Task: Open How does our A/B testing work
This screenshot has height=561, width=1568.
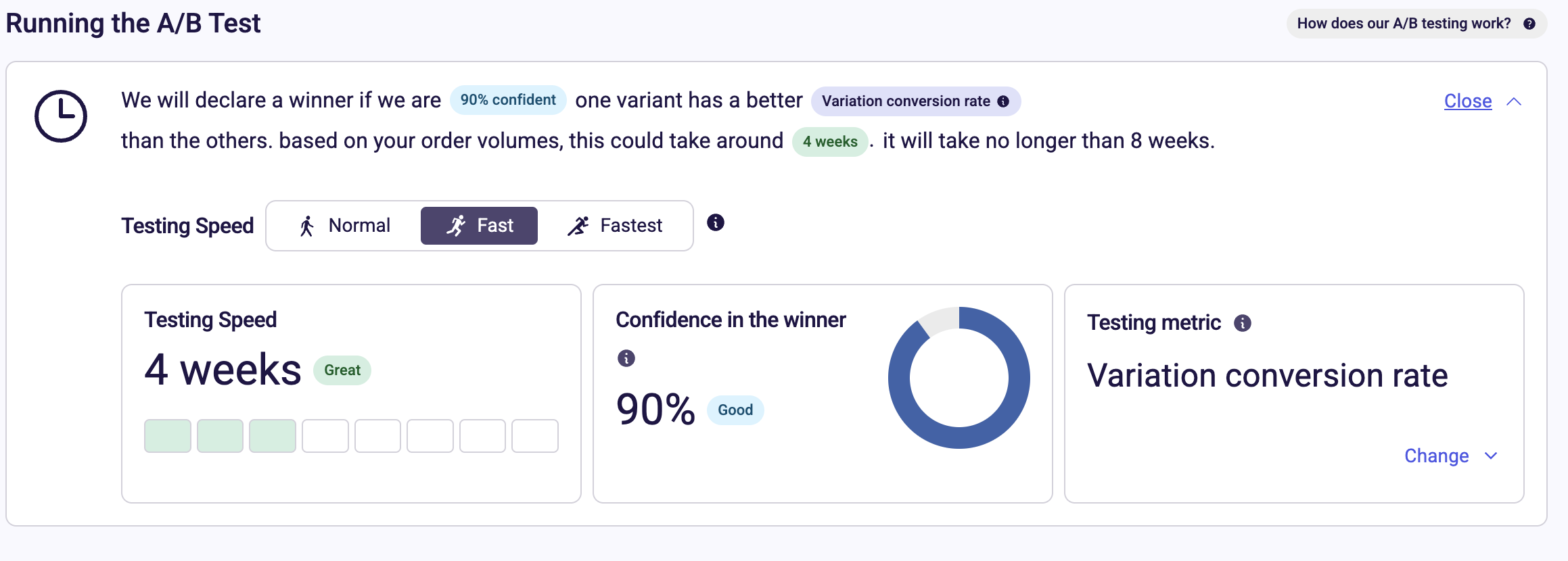Action: [1416, 24]
